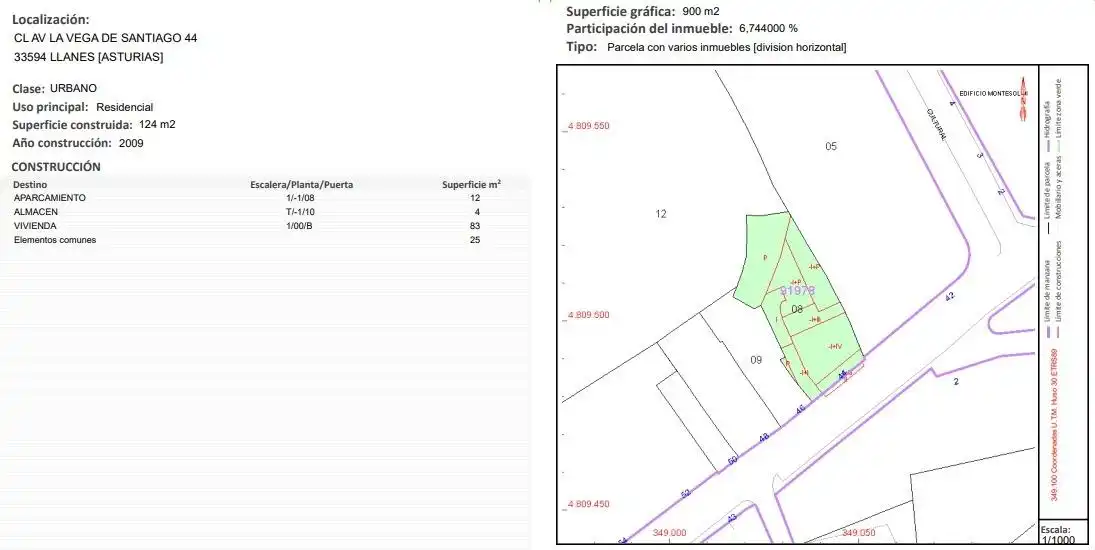The width and height of the screenshot is (1095, 550).
Task: Click the 'URBANO' class value
Action: 73,89
